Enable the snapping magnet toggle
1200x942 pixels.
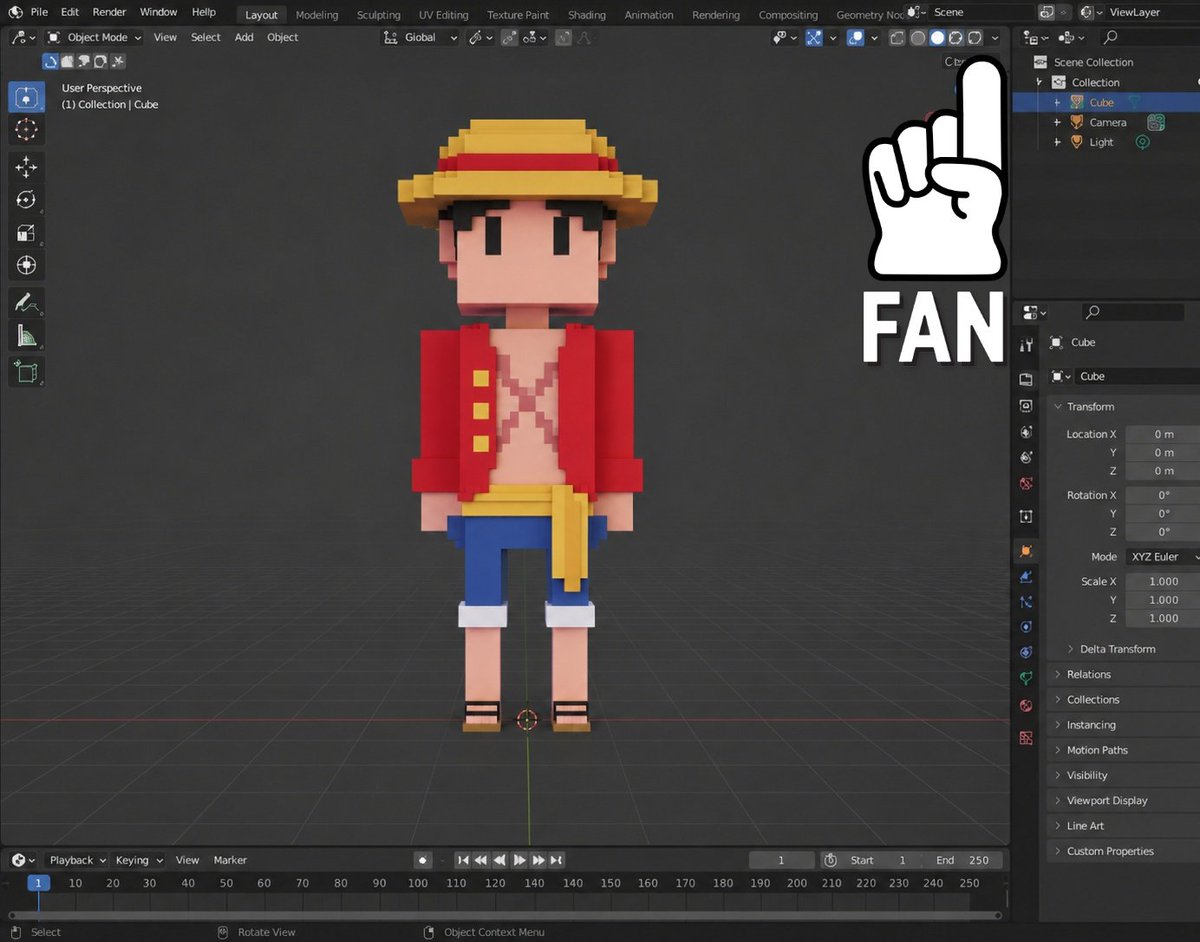(x=509, y=38)
